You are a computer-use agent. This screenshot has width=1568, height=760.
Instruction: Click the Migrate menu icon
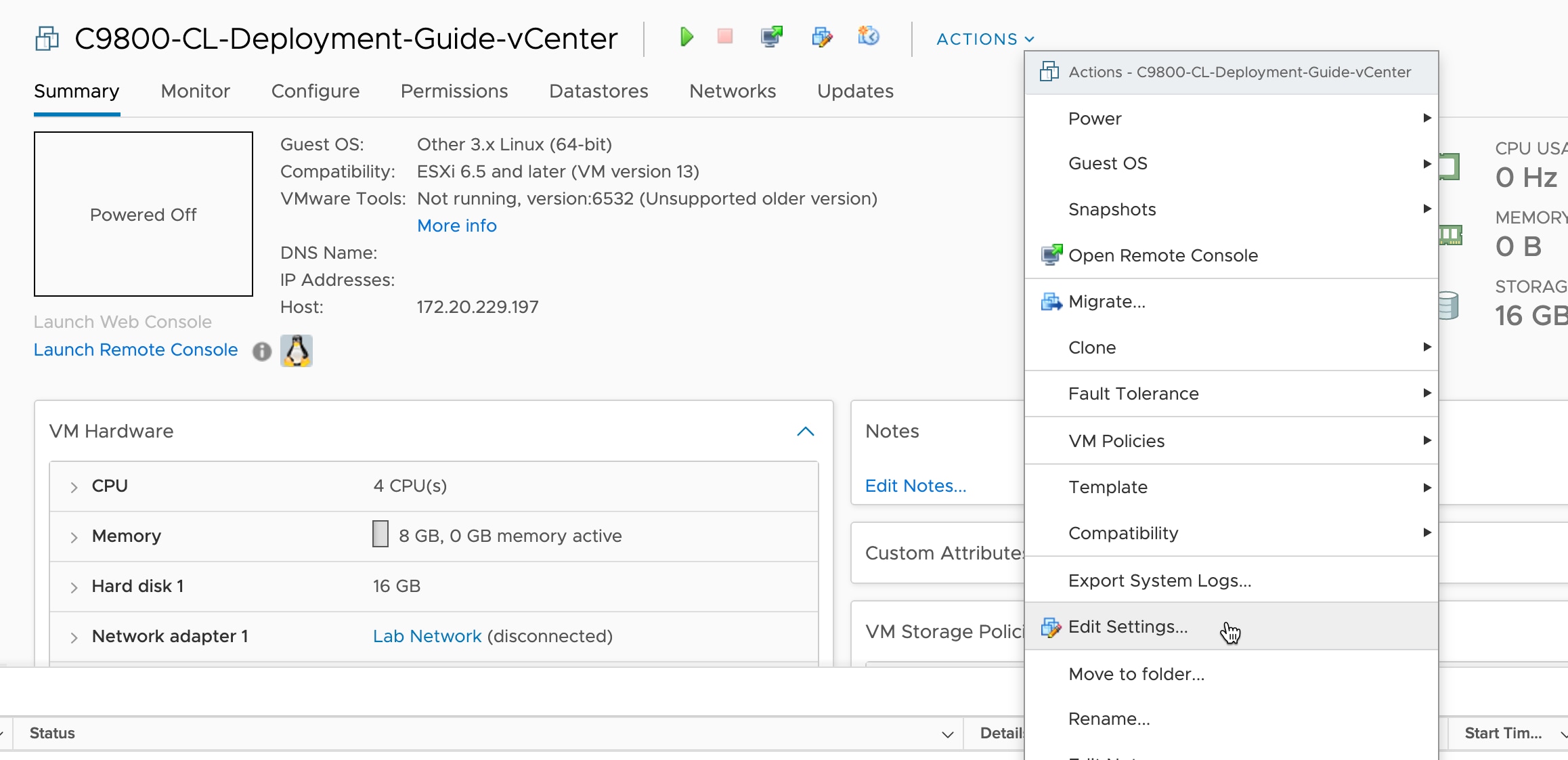pos(1051,301)
